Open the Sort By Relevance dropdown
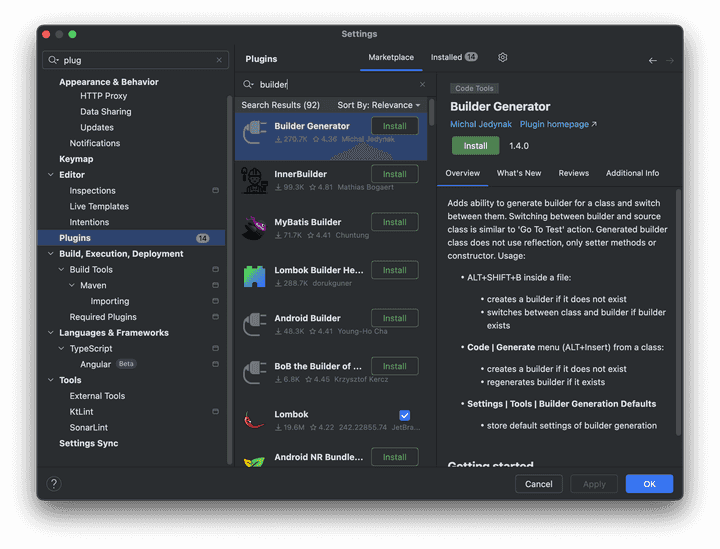Screen dimensions: 720x549 pyautogui.click(x=379, y=105)
